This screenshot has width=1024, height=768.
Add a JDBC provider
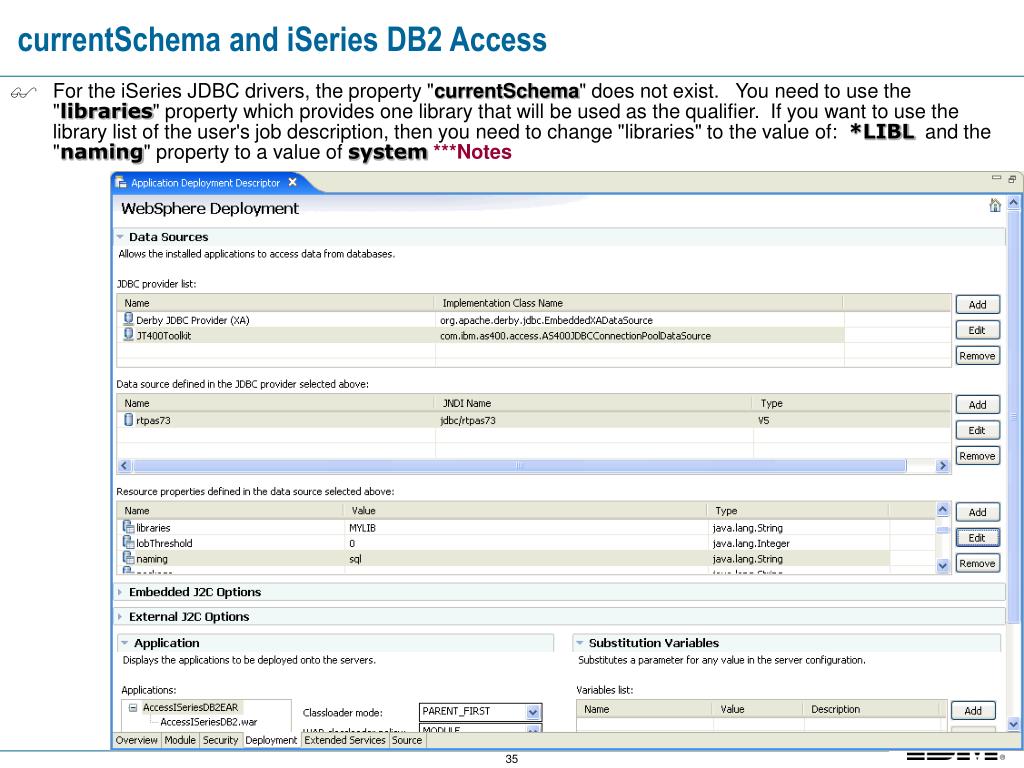(x=978, y=304)
